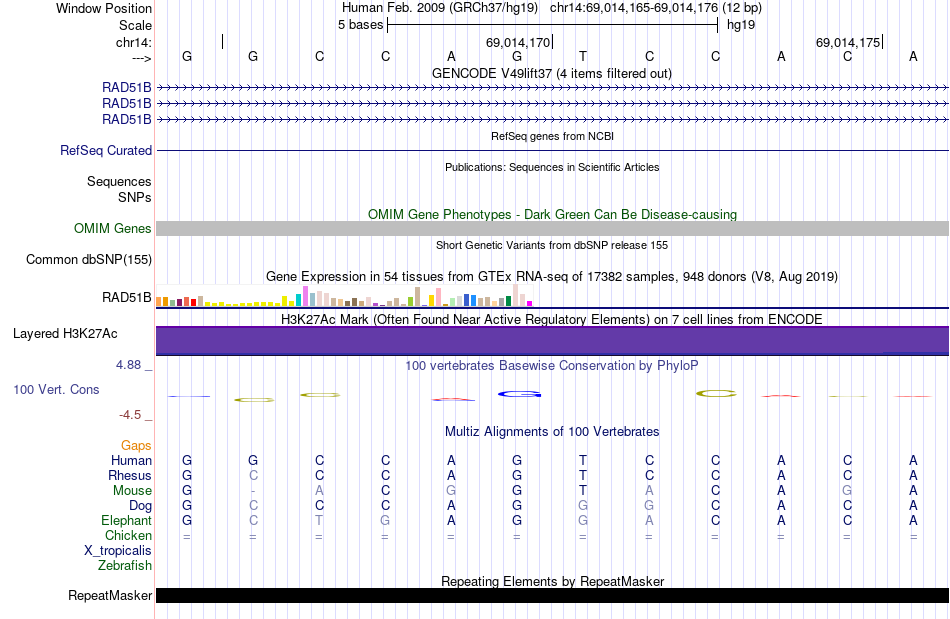
Task: Click the purple Layered H3K27Ac signal band
Action: (552, 340)
